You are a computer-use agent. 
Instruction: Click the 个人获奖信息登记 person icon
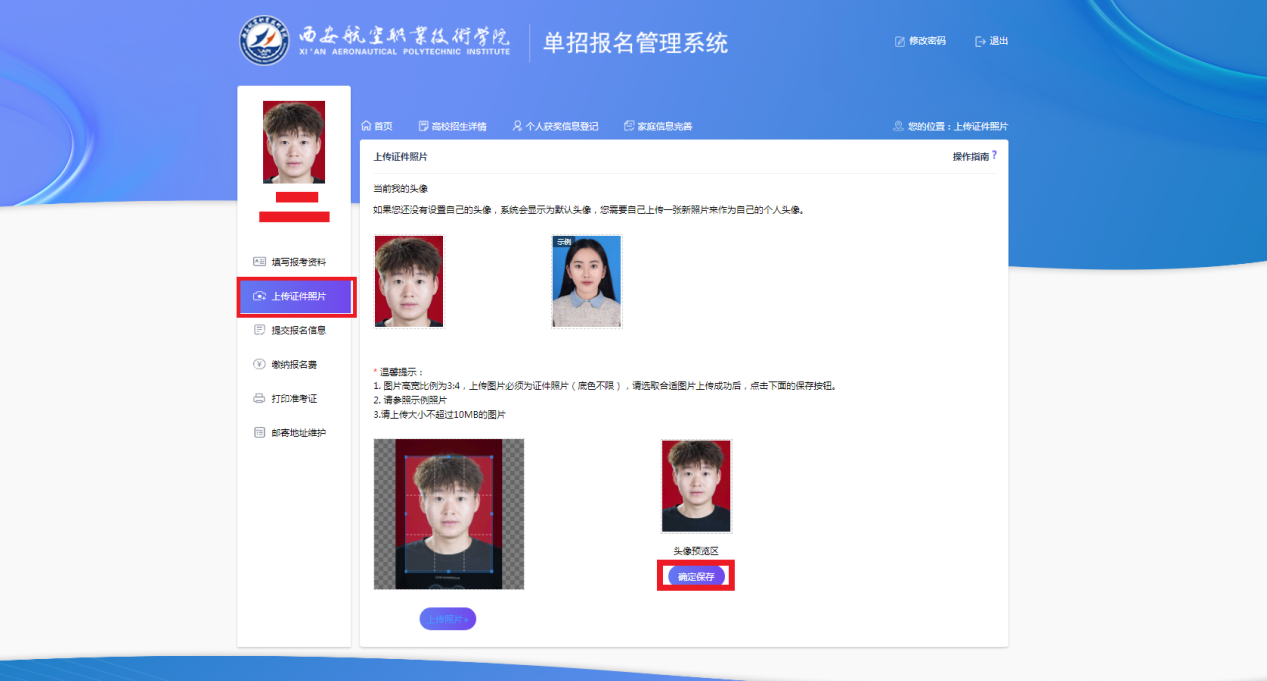517,126
